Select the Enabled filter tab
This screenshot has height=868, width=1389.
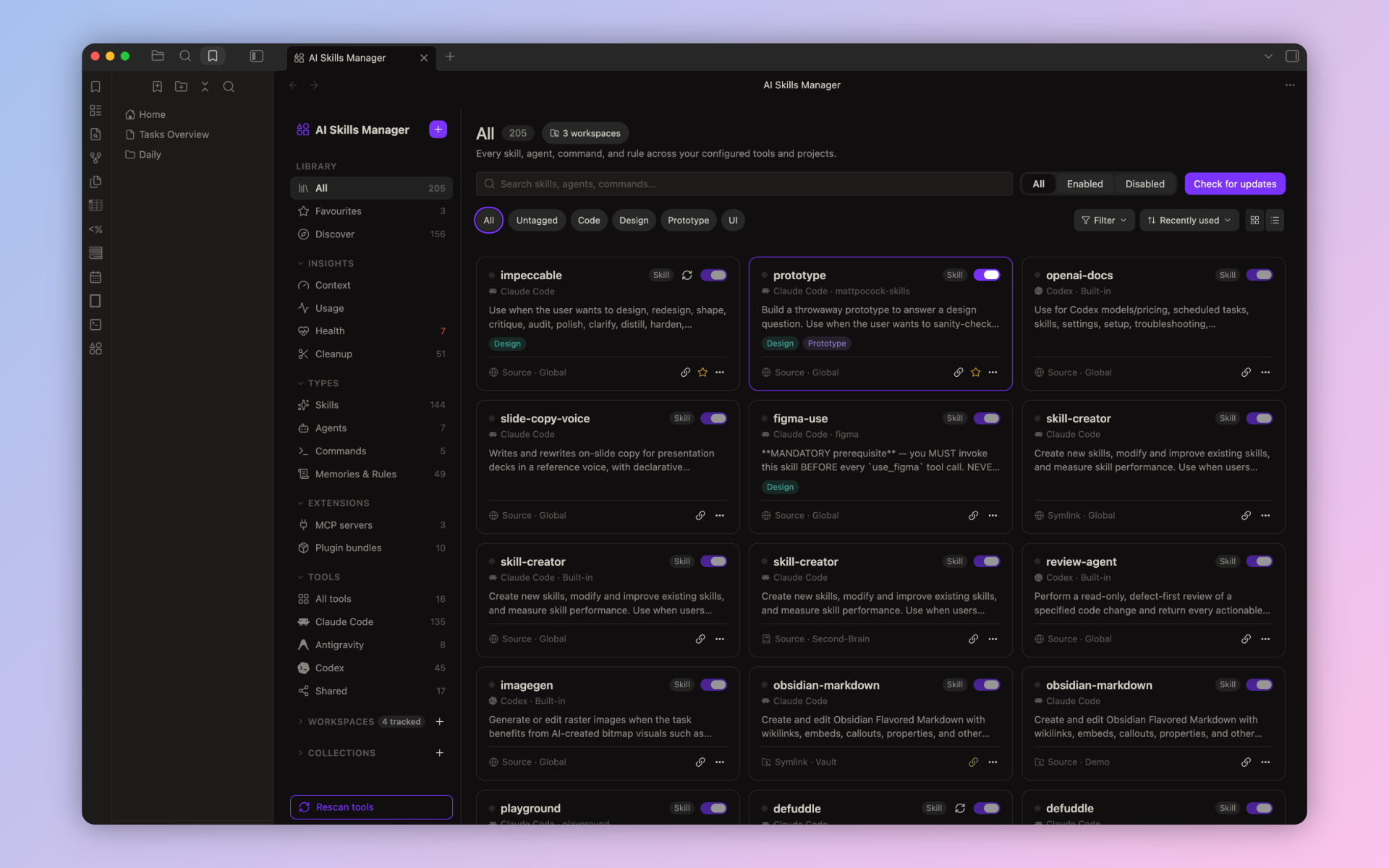coord(1084,184)
